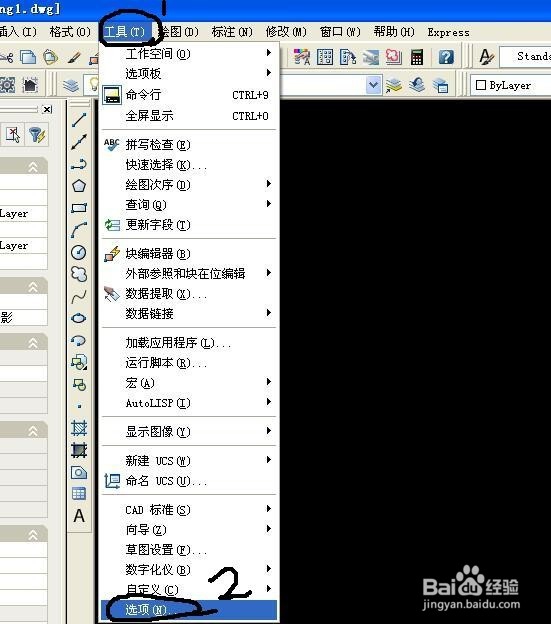This screenshot has height=624, width=551.
Task: Click the Select Objects icon in palette
Action: pos(13,135)
